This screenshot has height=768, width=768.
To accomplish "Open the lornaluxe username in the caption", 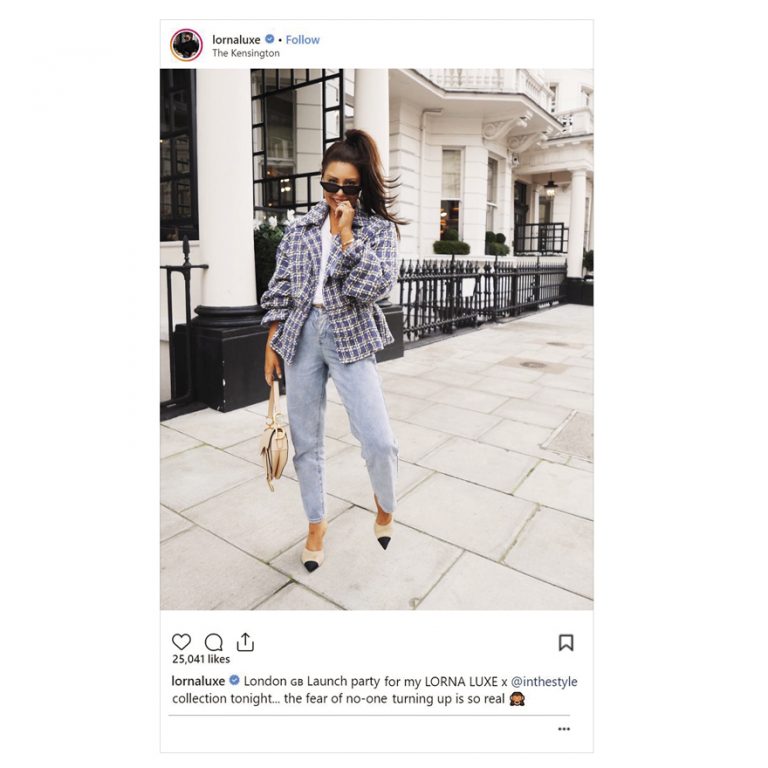I will (x=198, y=681).
